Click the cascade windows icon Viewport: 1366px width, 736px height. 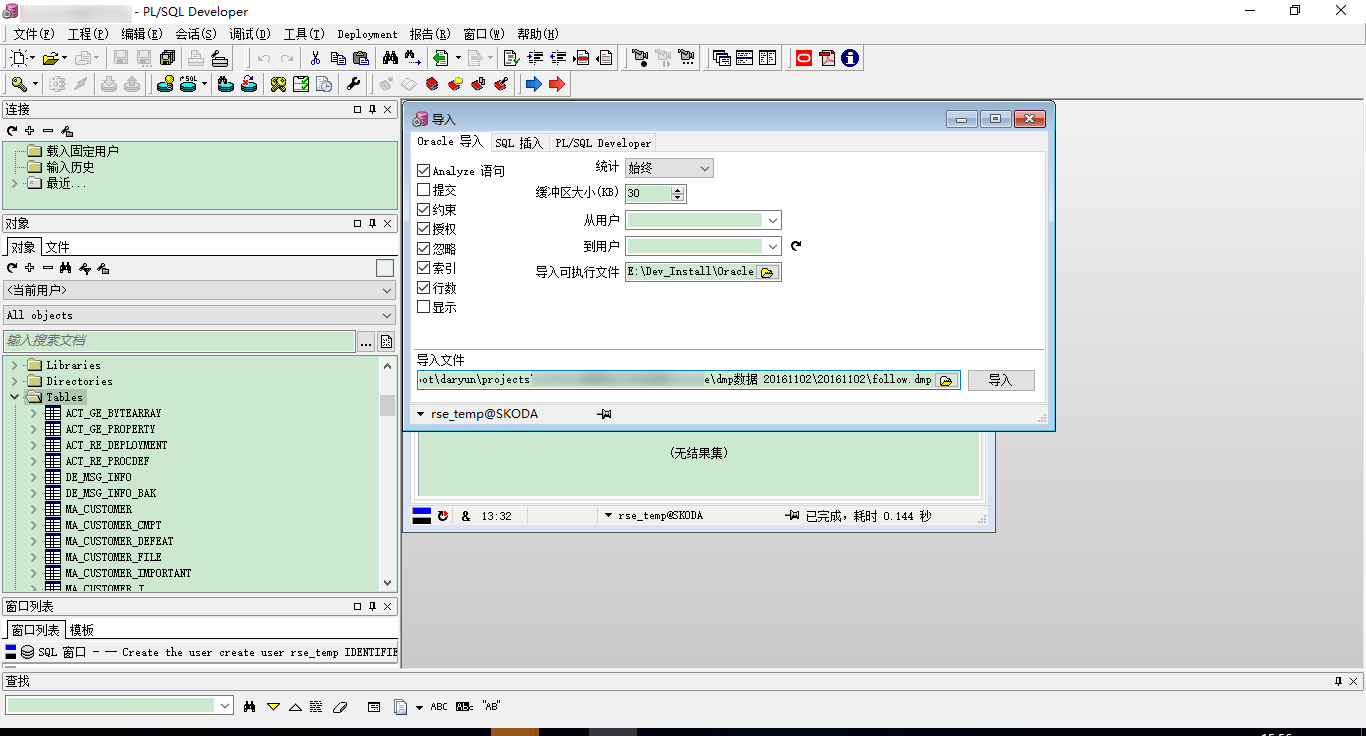[x=721, y=58]
